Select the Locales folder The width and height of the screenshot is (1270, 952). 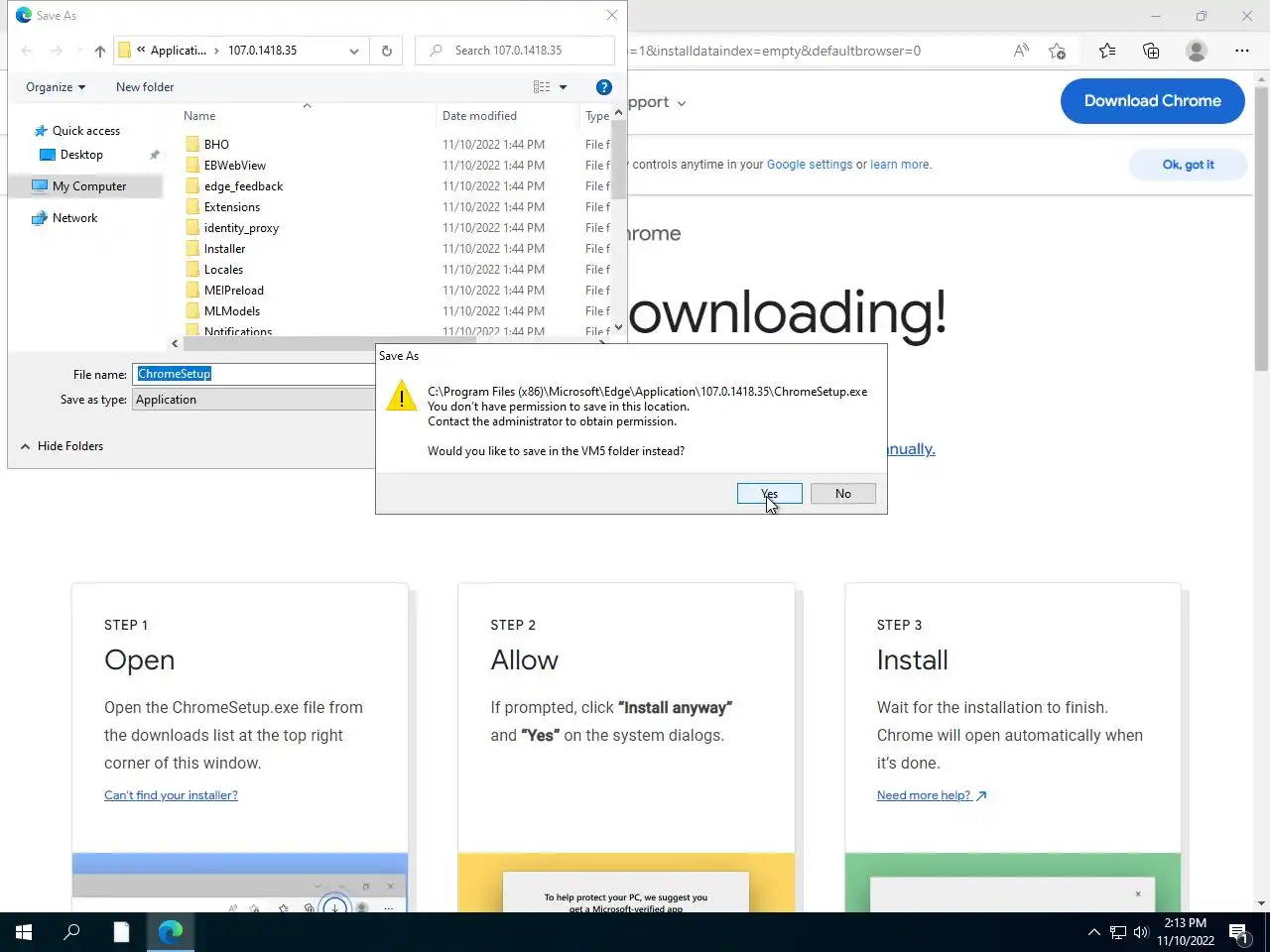223,270
